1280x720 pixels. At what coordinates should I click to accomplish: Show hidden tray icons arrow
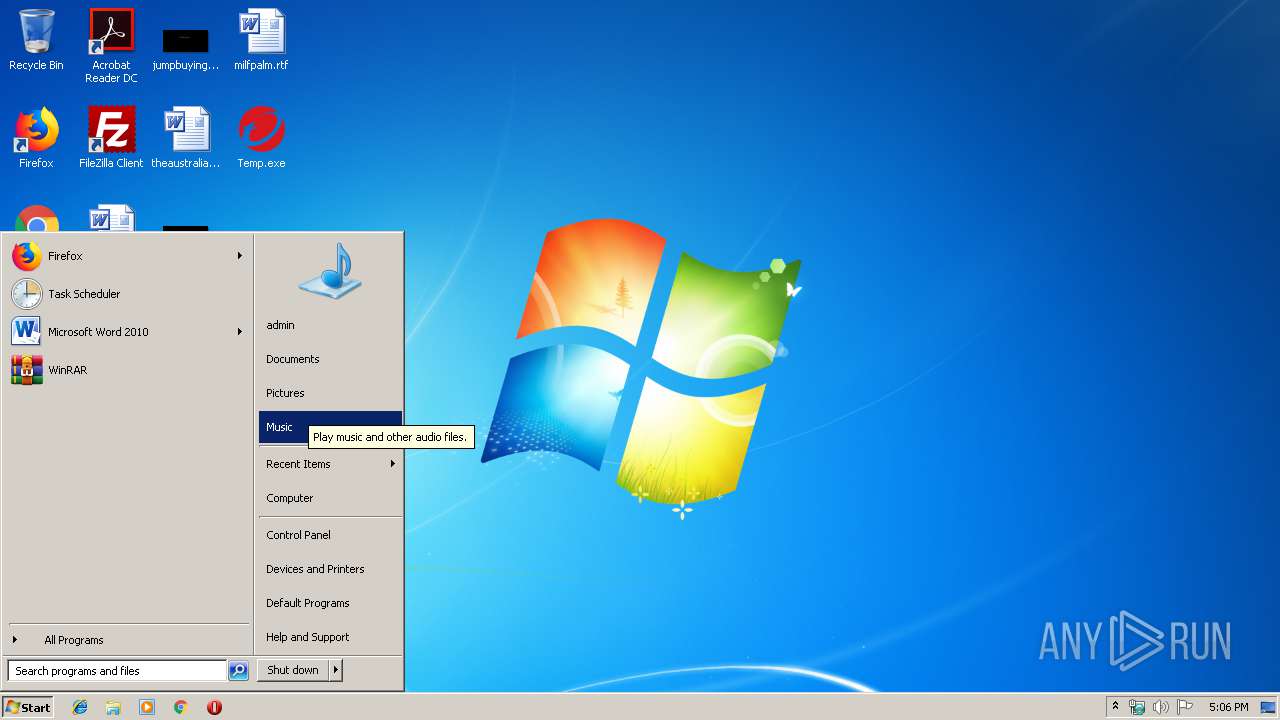click(x=1115, y=707)
